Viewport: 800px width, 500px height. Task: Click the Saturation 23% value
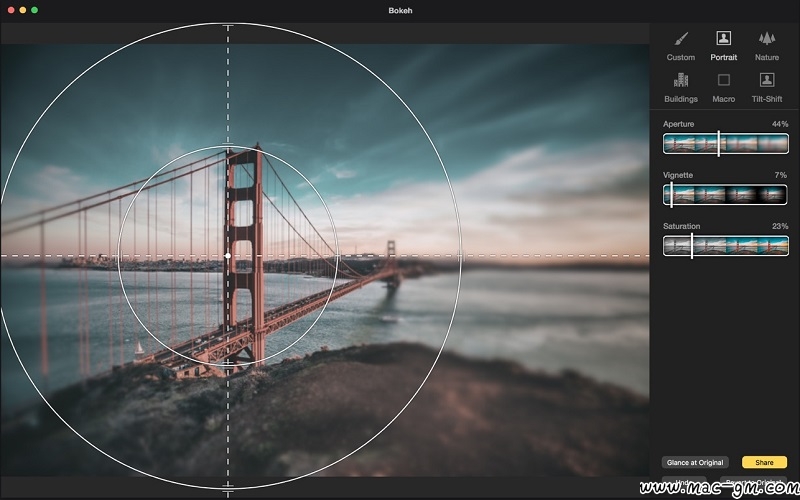(780, 226)
